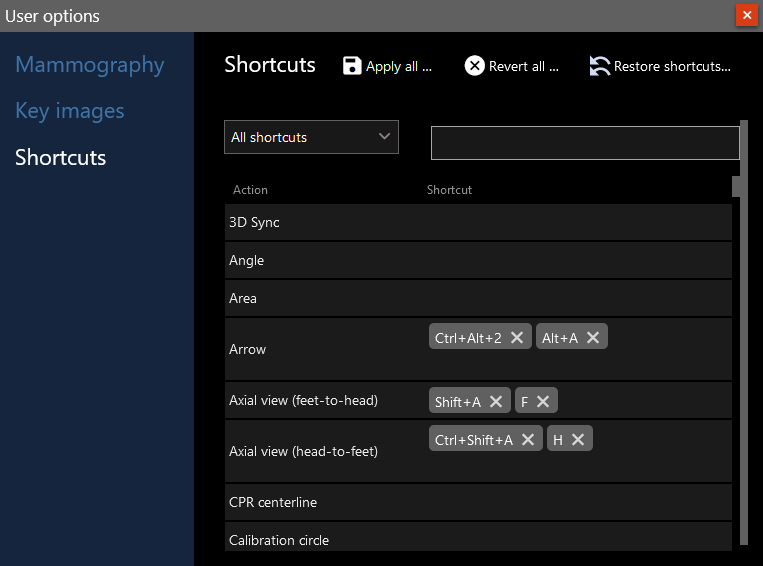Remove the F shortcut for Axial view
Image resolution: width=763 pixels, height=566 pixels.
click(x=543, y=402)
